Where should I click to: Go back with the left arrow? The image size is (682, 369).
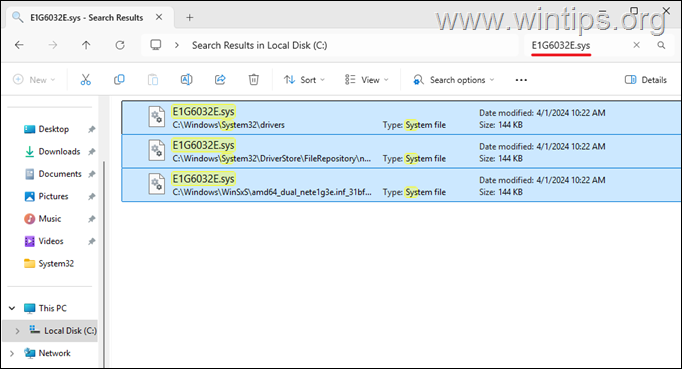19,45
